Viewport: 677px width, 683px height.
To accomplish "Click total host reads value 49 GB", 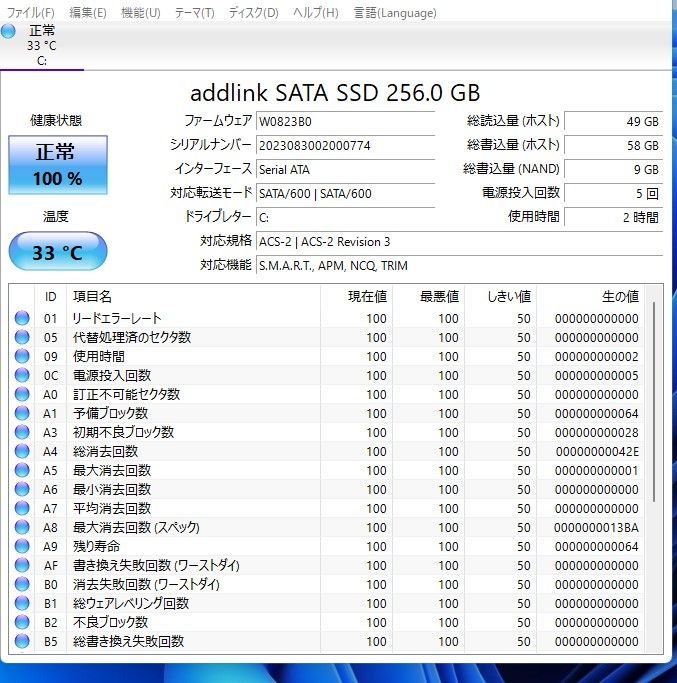I will click(x=613, y=121).
